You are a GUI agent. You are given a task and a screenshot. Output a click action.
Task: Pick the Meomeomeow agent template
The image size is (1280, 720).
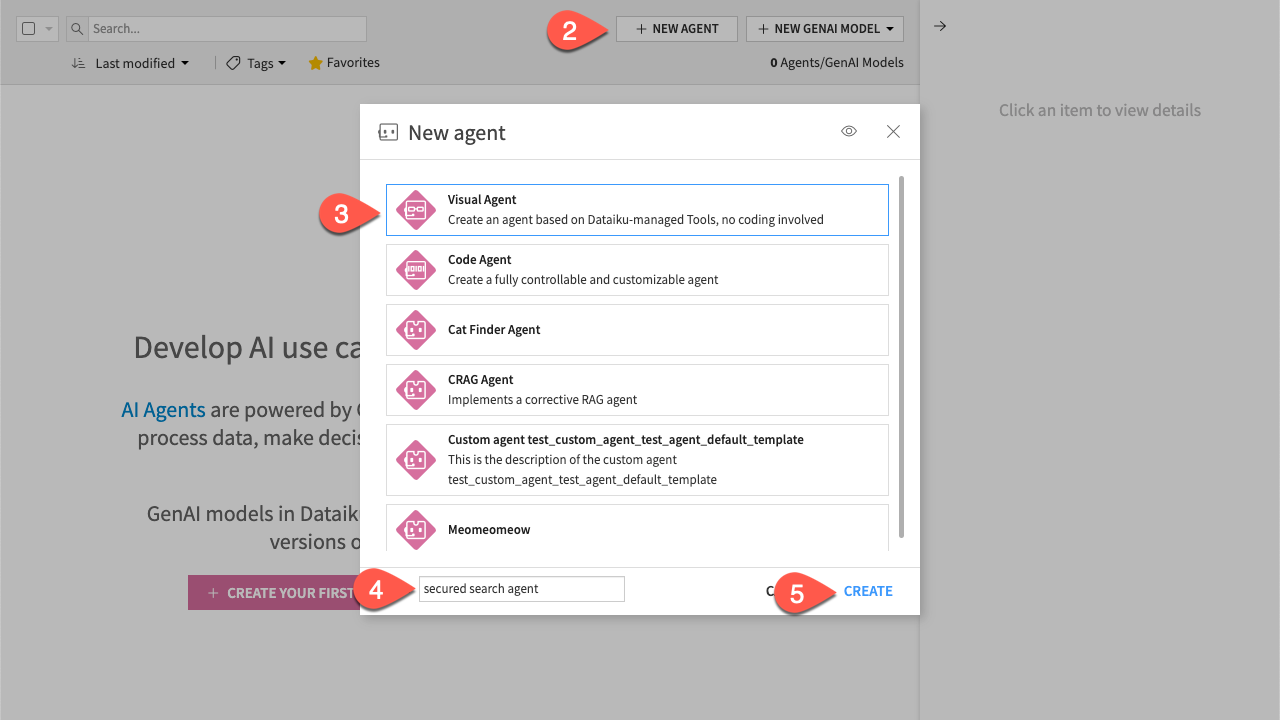pos(637,529)
